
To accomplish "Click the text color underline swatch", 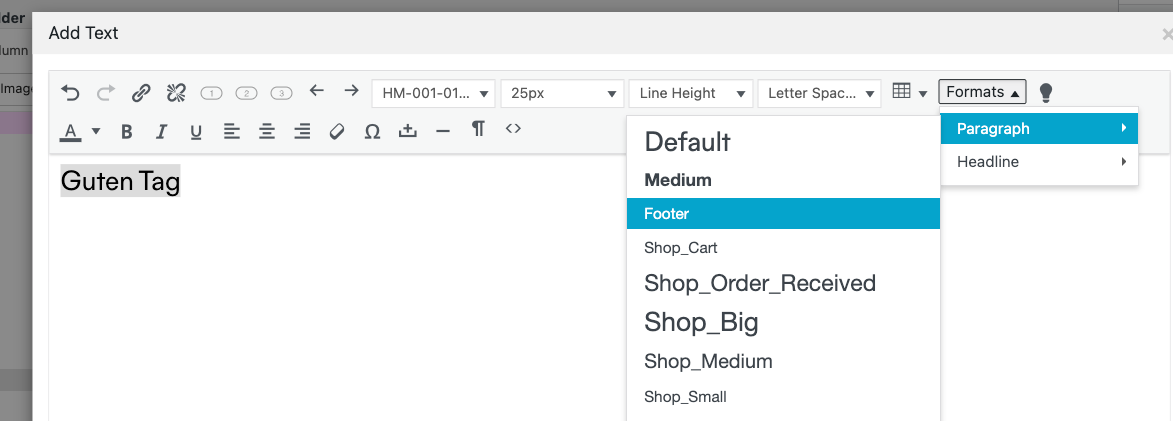I will (x=71, y=131).
